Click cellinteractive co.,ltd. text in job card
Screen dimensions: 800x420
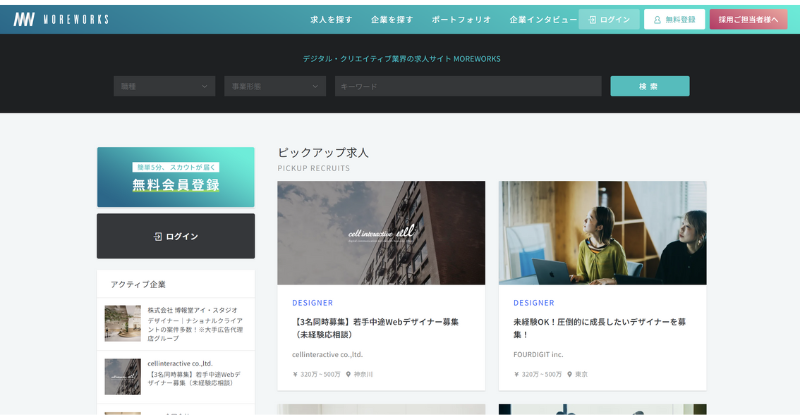(327, 354)
